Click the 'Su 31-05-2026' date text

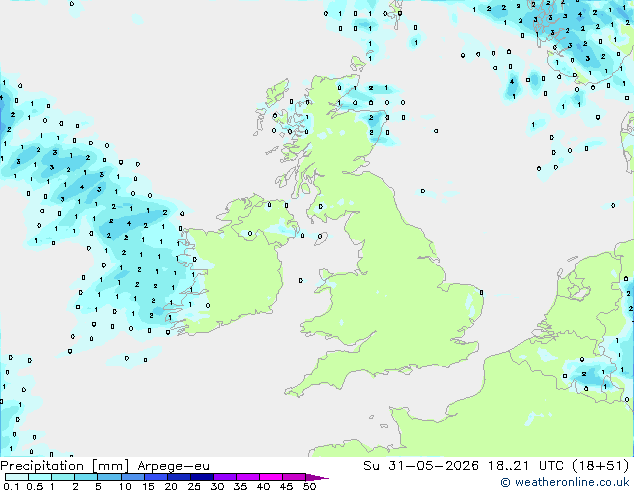[421, 466]
